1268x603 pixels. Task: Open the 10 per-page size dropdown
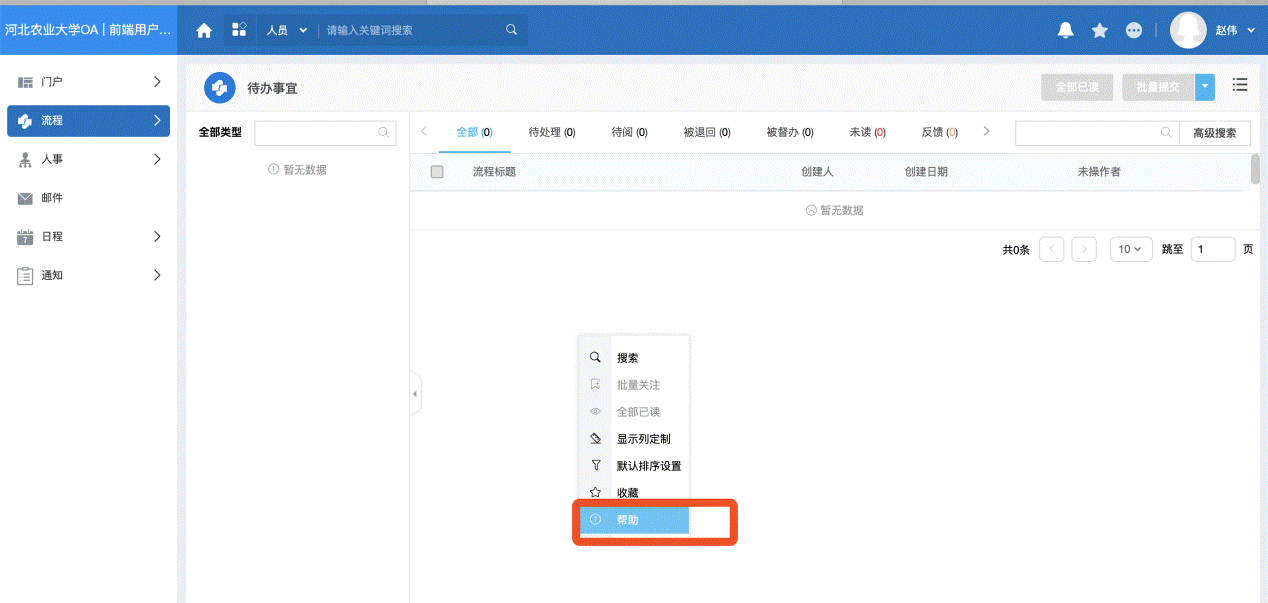[x=1130, y=249]
